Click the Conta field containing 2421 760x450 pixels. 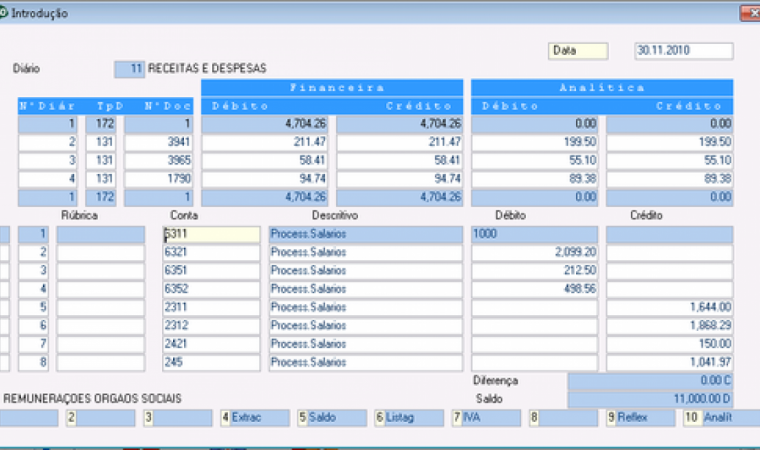point(211,344)
